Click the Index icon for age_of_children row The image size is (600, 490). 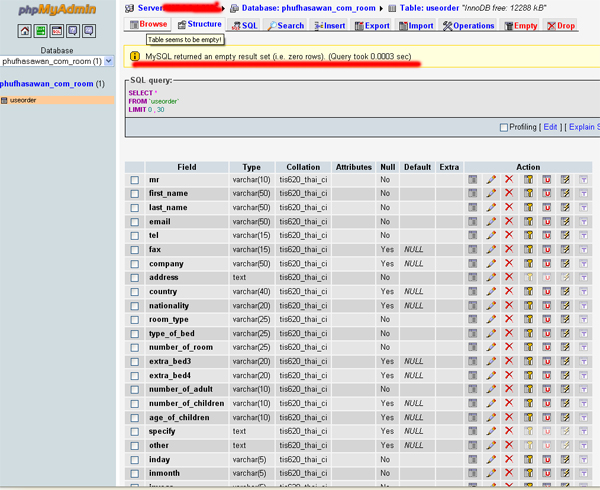point(565,417)
